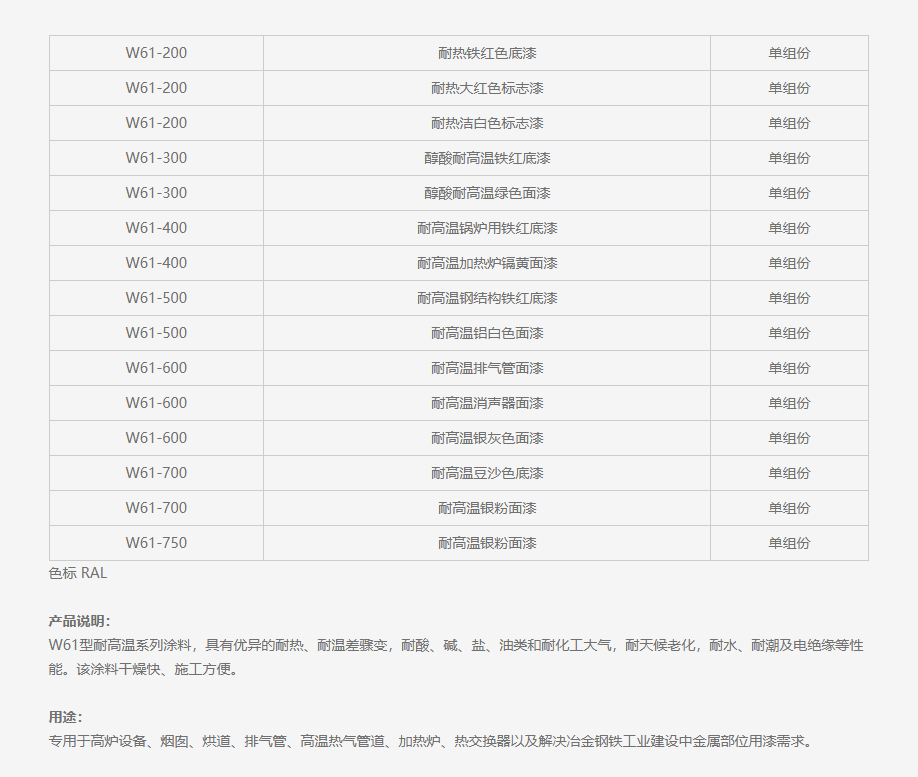Click the 耐高温铝白色面漆 table cell

point(485,332)
